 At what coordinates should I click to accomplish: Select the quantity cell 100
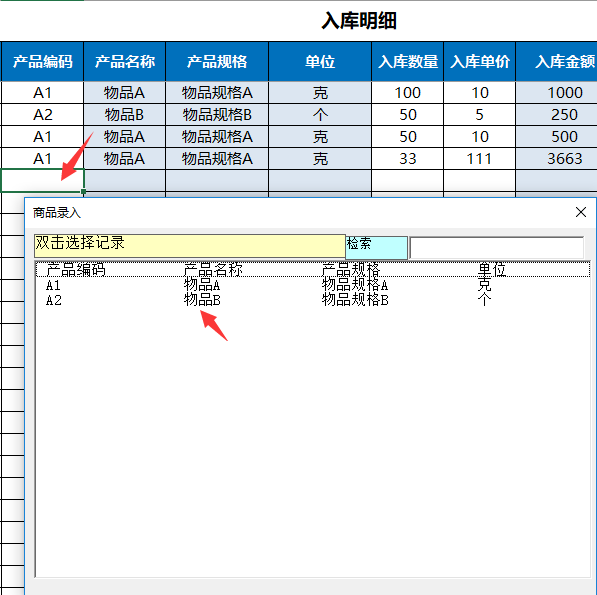[x=407, y=93]
